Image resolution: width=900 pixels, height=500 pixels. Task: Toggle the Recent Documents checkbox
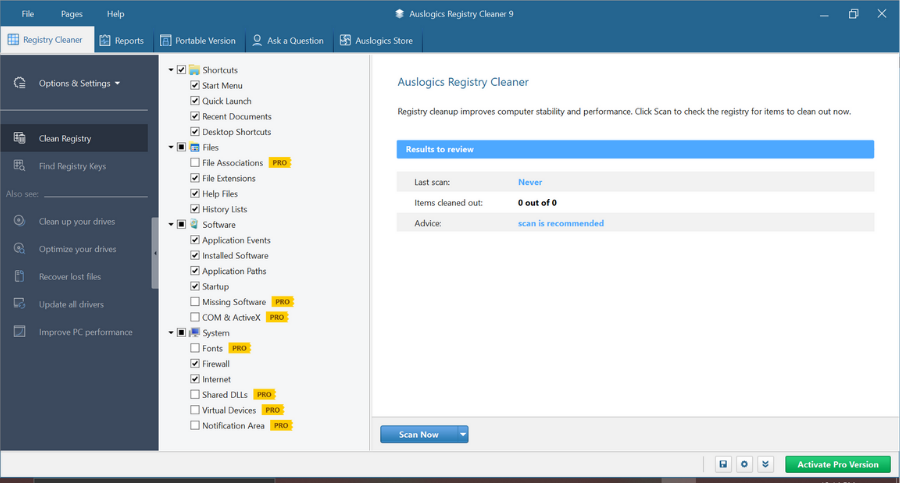click(x=195, y=116)
